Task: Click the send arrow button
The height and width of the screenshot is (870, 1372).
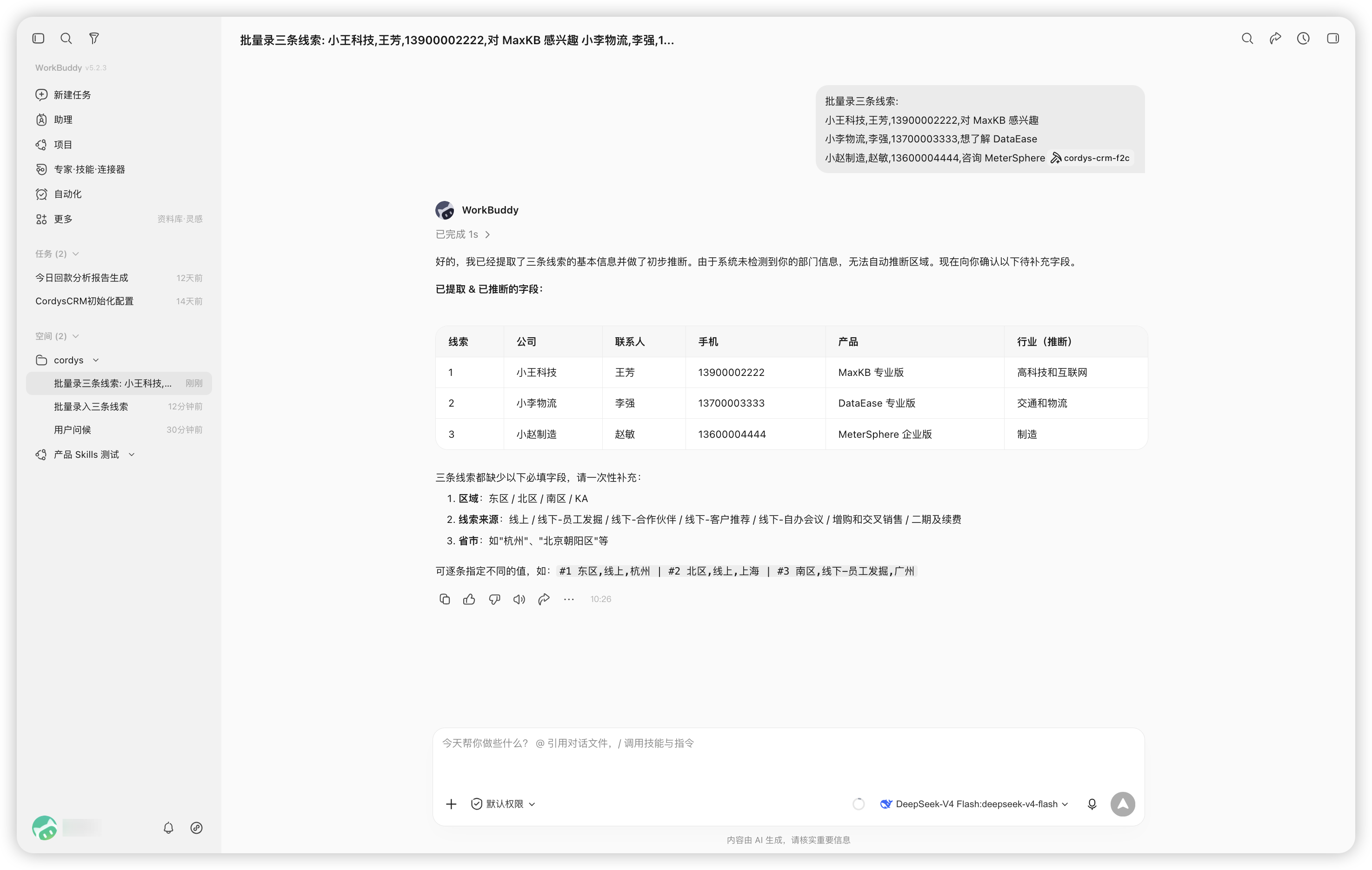Action: coord(1122,804)
